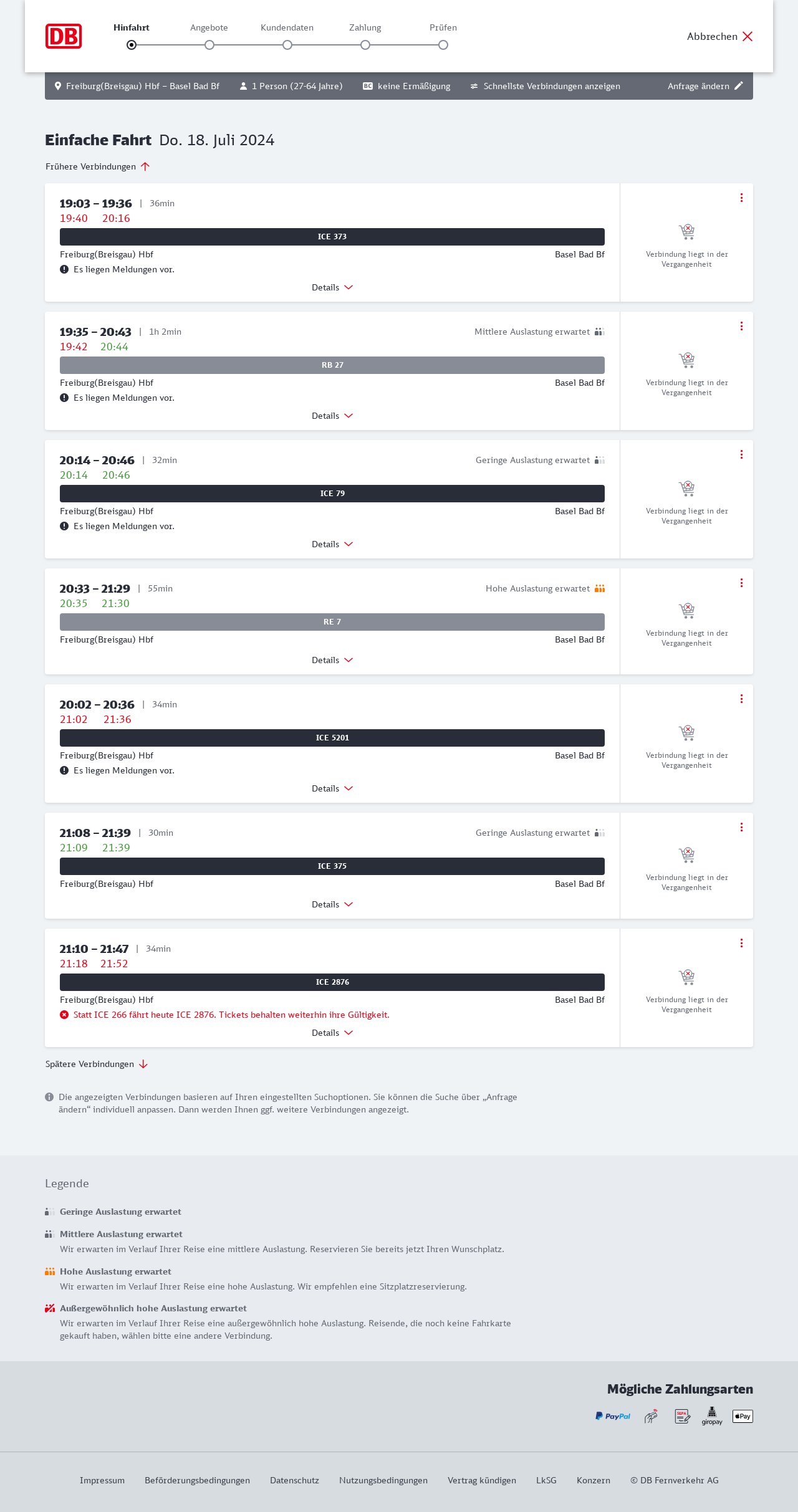This screenshot has height=1512, width=798.
Task: Select the Hinfahrt step indicator
Action: pos(132,45)
